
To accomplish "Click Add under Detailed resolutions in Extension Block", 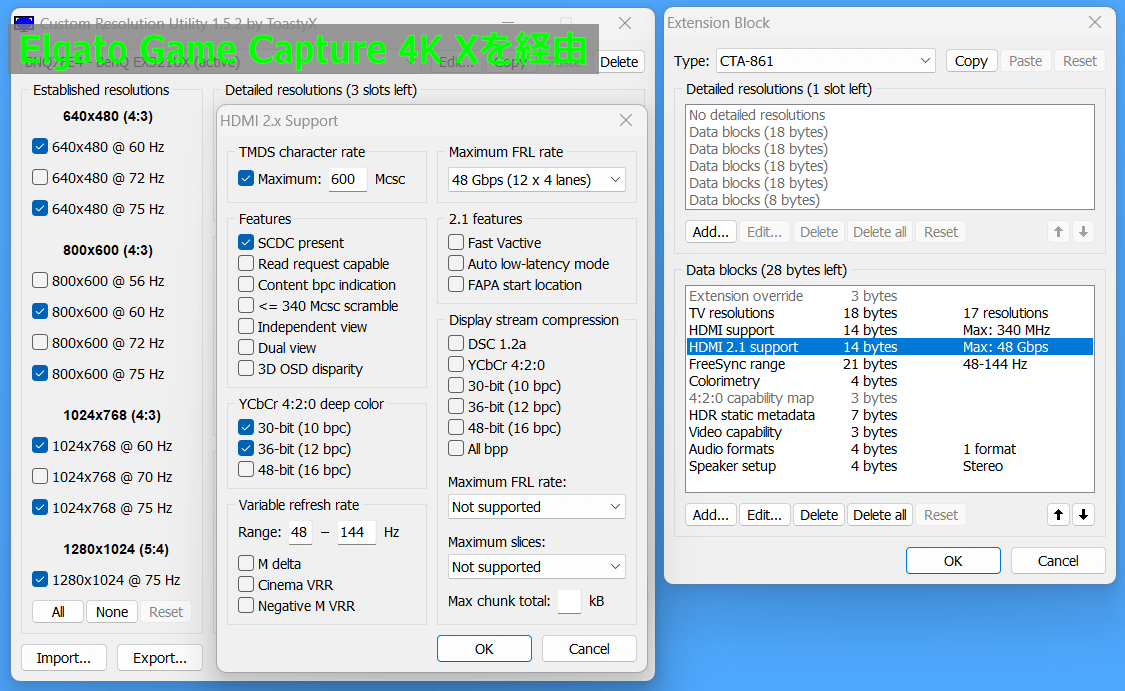I will point(710,232).
